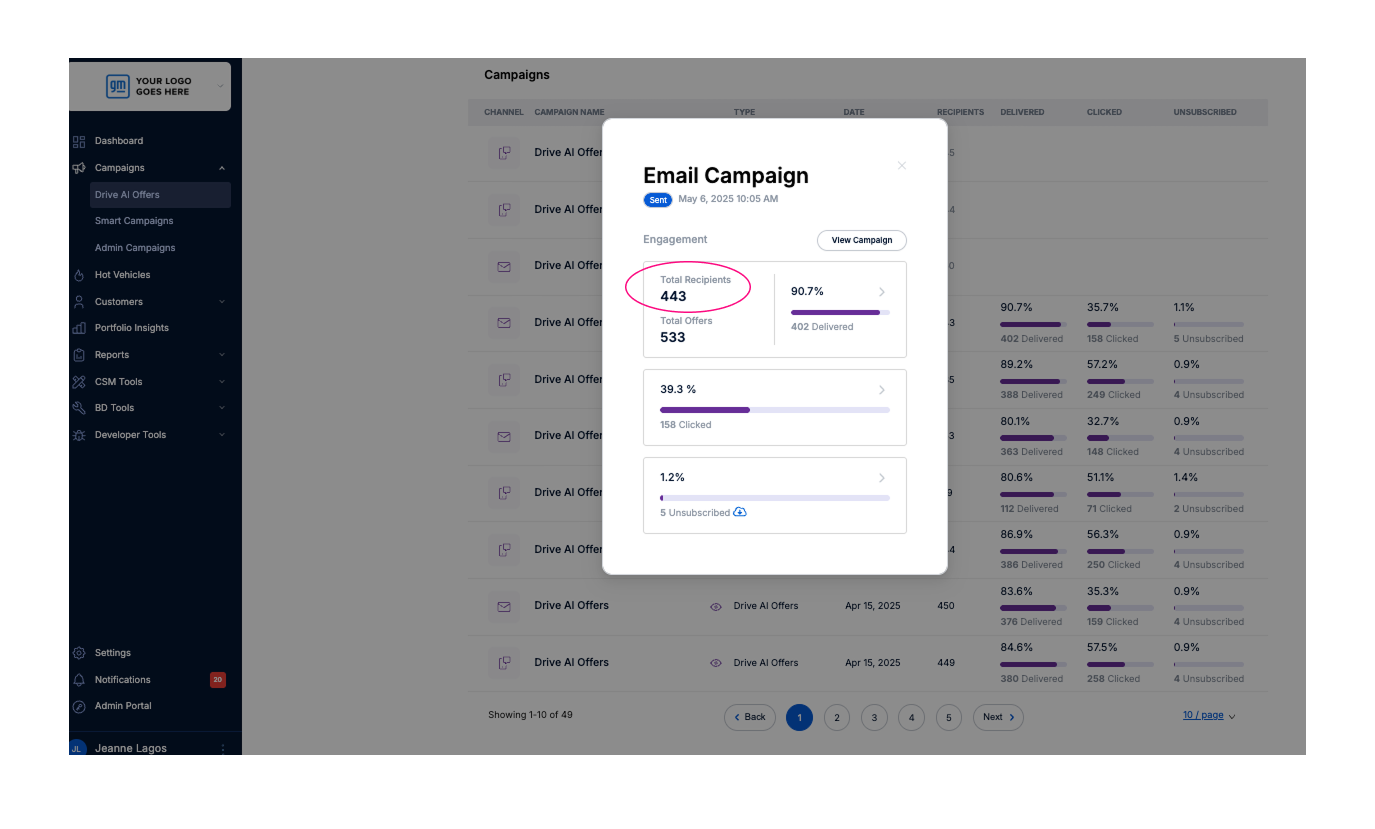Click eye icon on row with 449 recipients

click(x=716, y=663)
